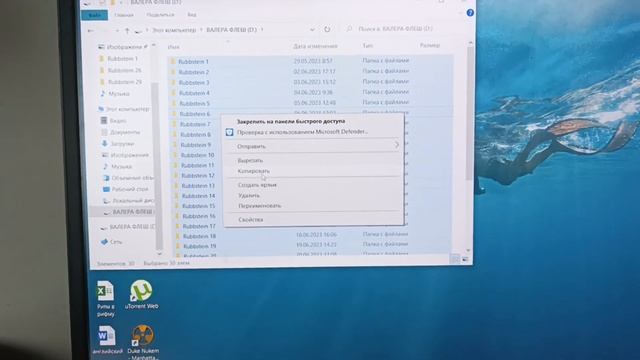Click the Рабочий стол icon in sidebar
This screenshot has width=640, height=360.
(106, 189)
